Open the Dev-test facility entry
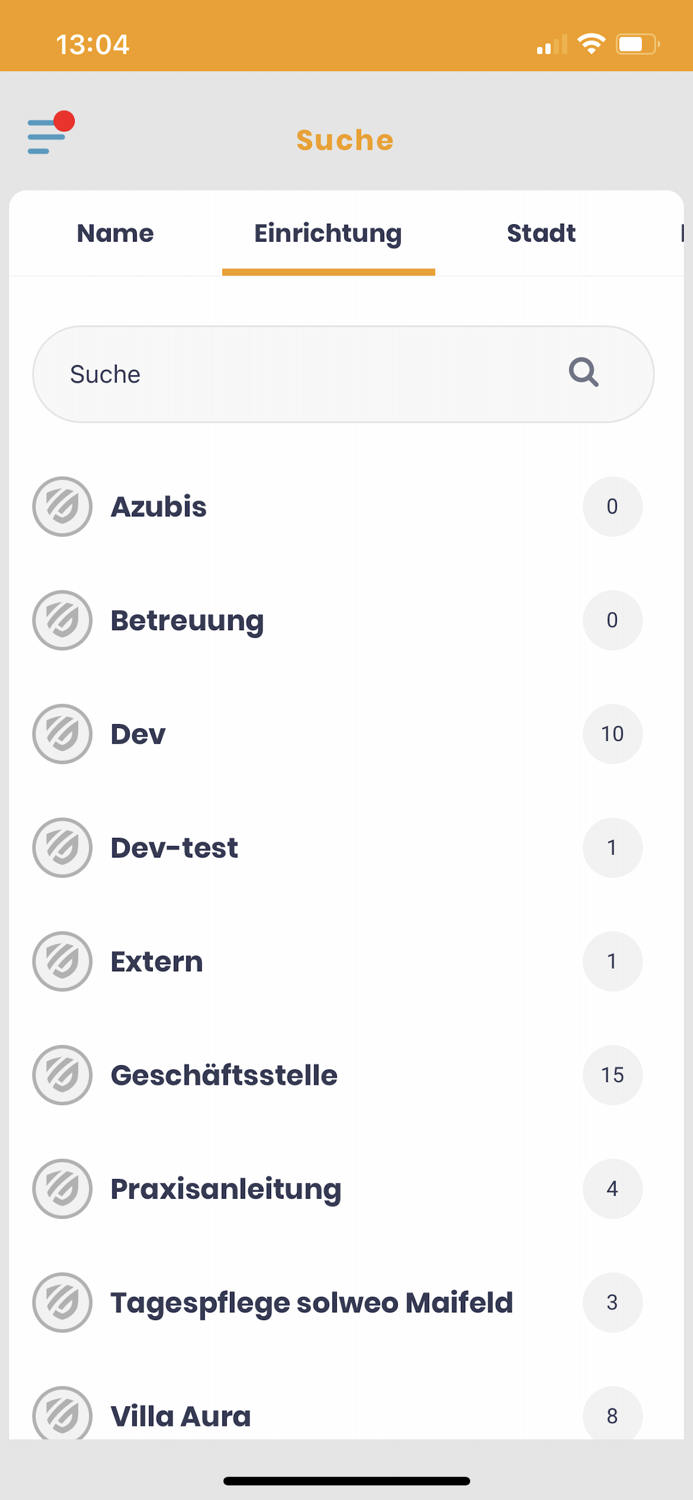The width and height of the screenshot is (693, 1500). pyautogui.click(x=300, y=847)
